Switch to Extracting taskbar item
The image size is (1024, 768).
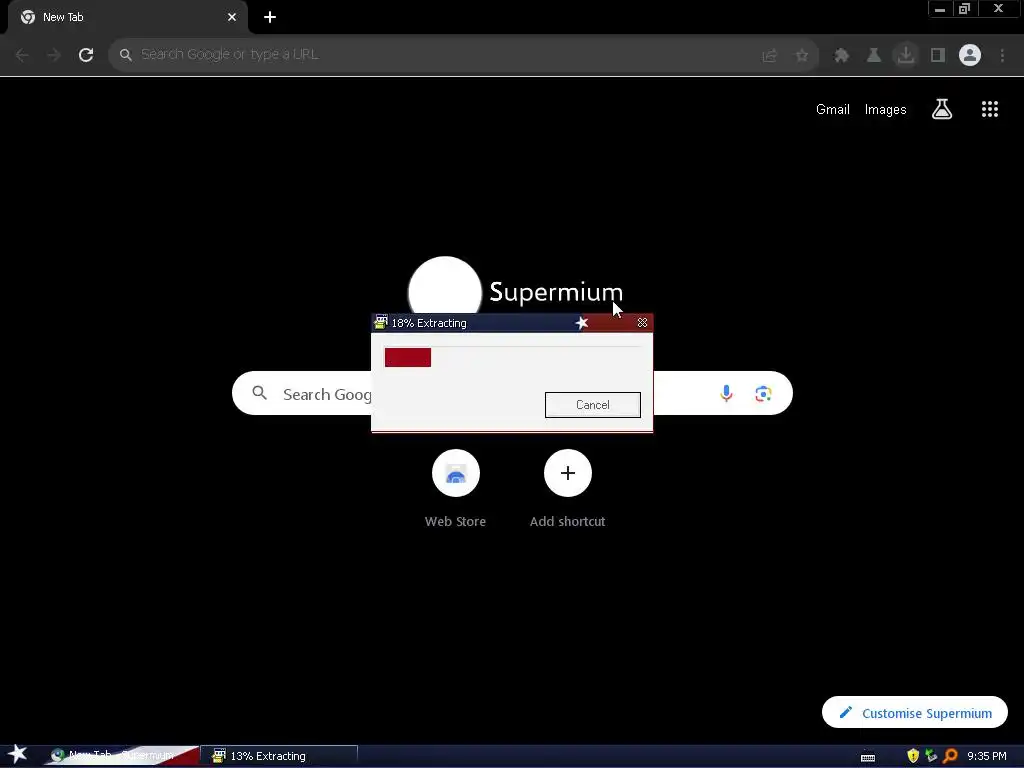coord(281,756)
